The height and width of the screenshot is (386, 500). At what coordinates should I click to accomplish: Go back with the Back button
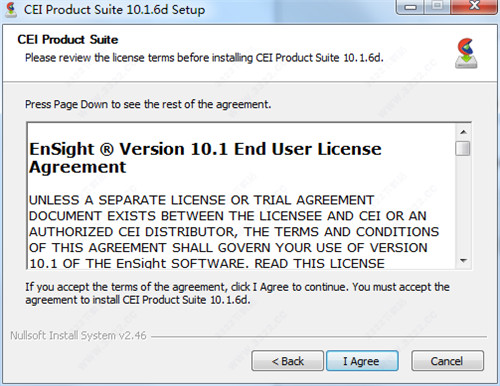(287, 361)
